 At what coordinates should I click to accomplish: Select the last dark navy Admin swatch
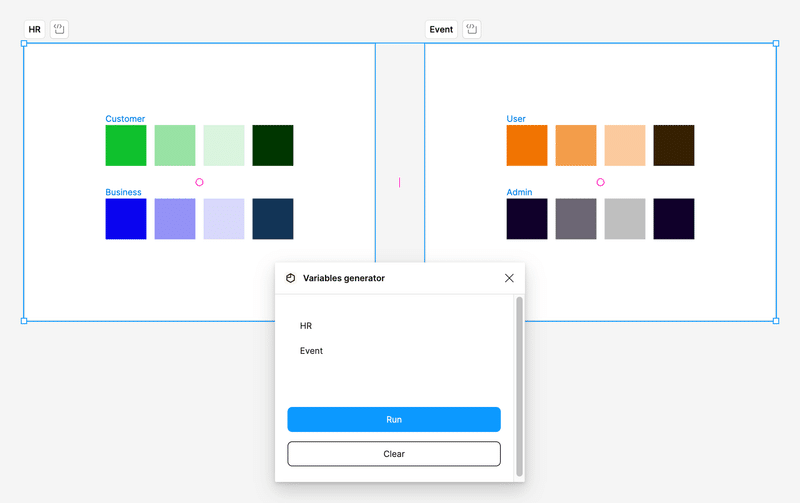(674, 219)
